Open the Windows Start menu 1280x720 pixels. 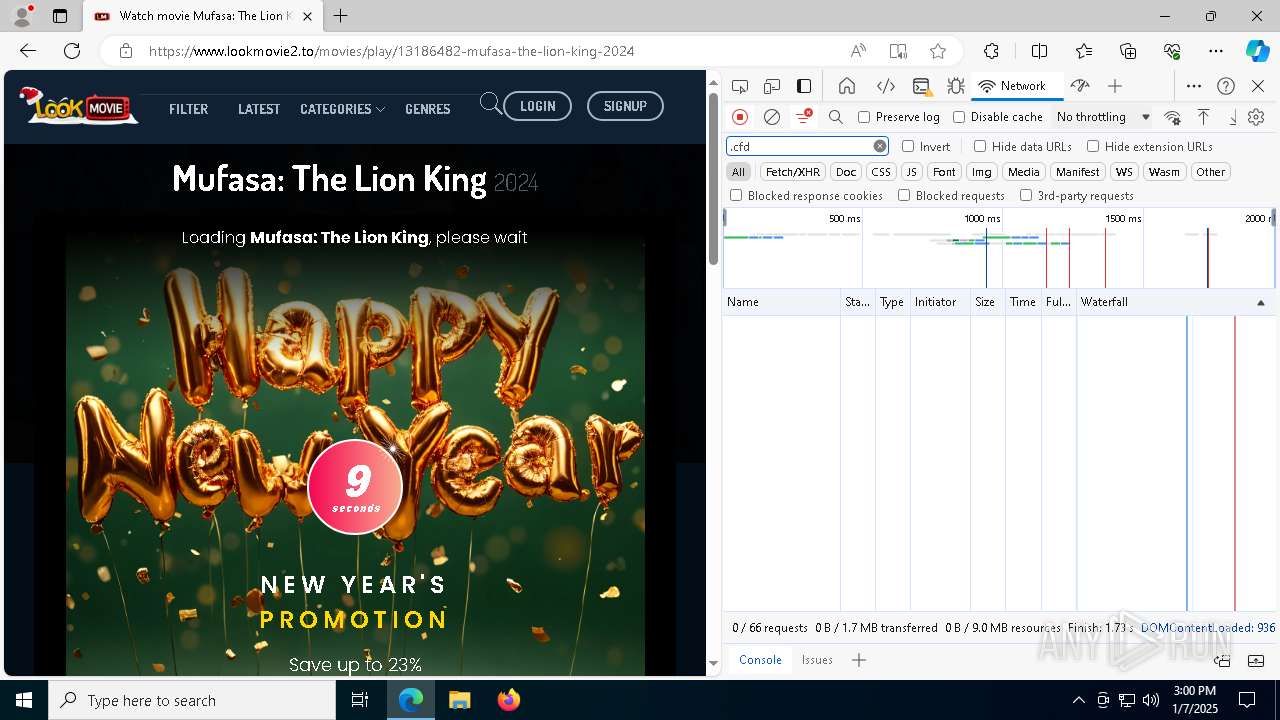pyautogui.click(x=24, y=700)
